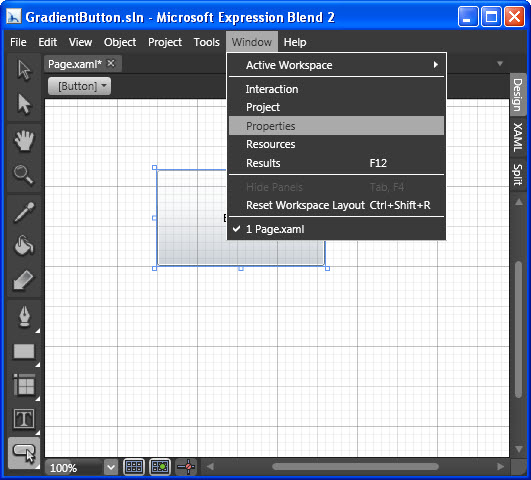The width and height of the screenshot is (531, 480).
Task: Switch to the Split view tab
Action: point(518,174)
